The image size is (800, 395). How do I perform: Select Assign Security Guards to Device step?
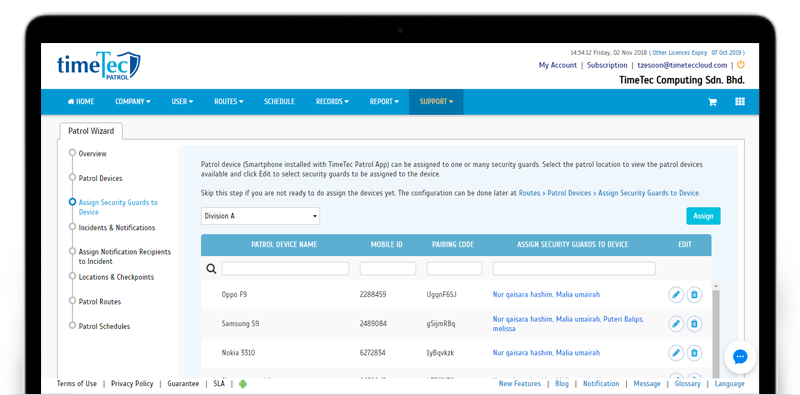point(118,207)
